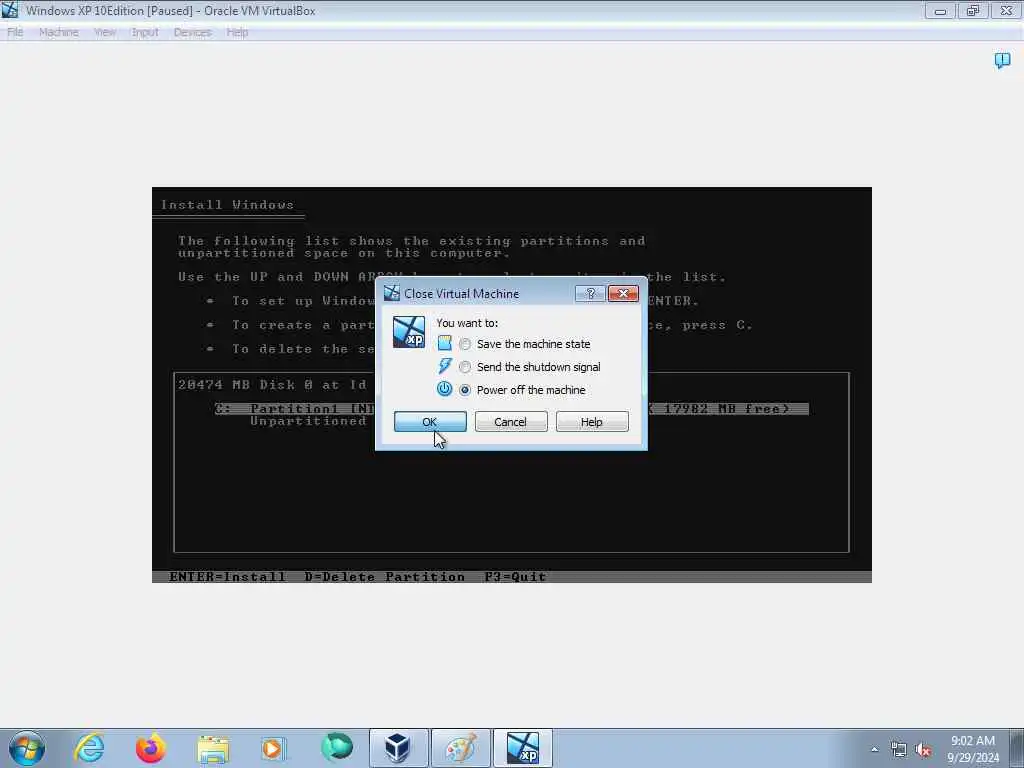
Task: Click Cancel in Close Virtual Machine dialog
Action: pyautogui.click(x=511, y=422)
